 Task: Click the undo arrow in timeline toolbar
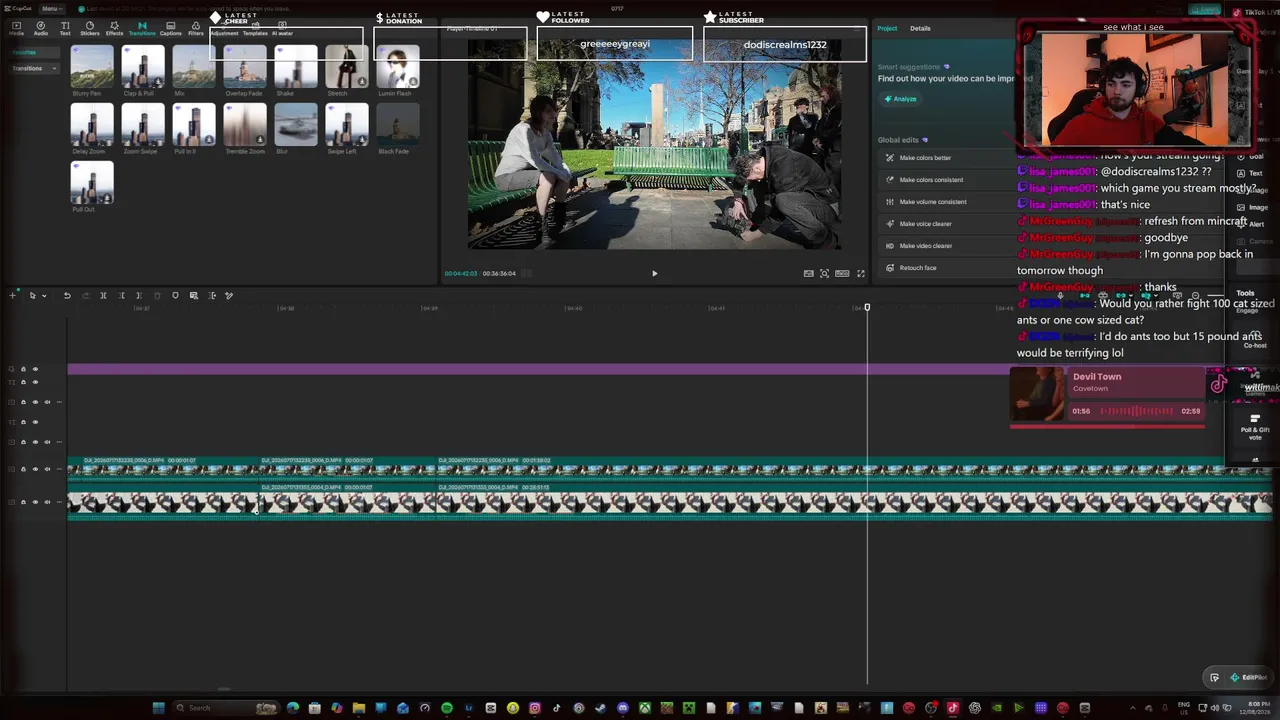(x=67, y=295)
